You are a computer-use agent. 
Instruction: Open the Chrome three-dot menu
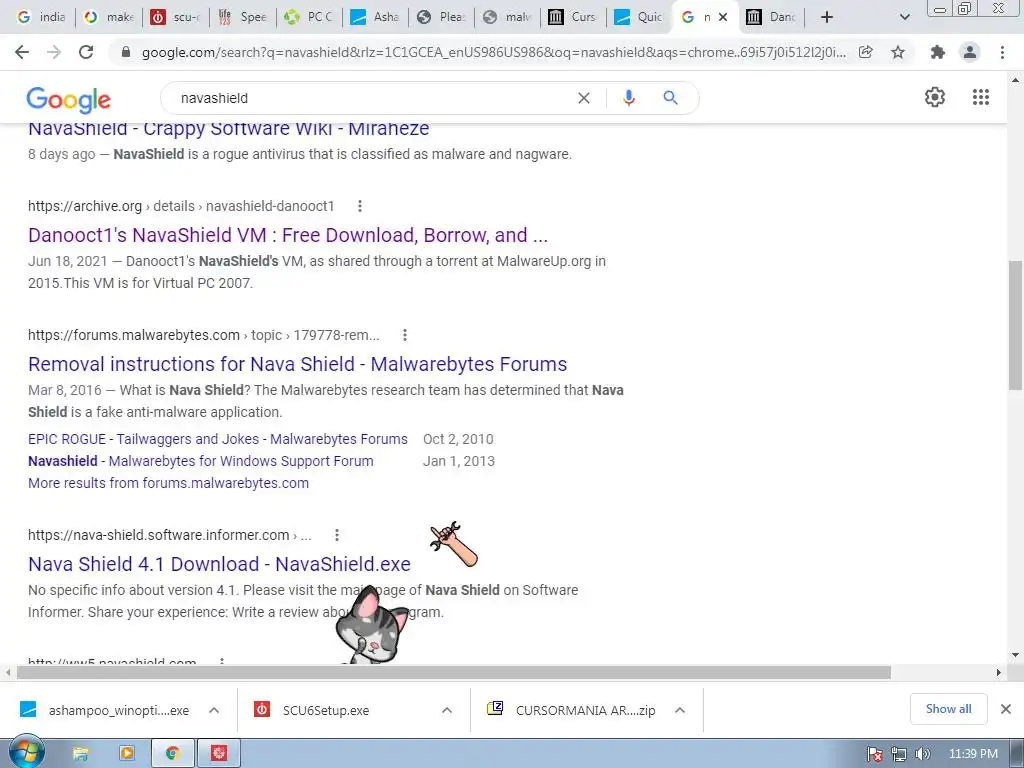(1002, 52)
